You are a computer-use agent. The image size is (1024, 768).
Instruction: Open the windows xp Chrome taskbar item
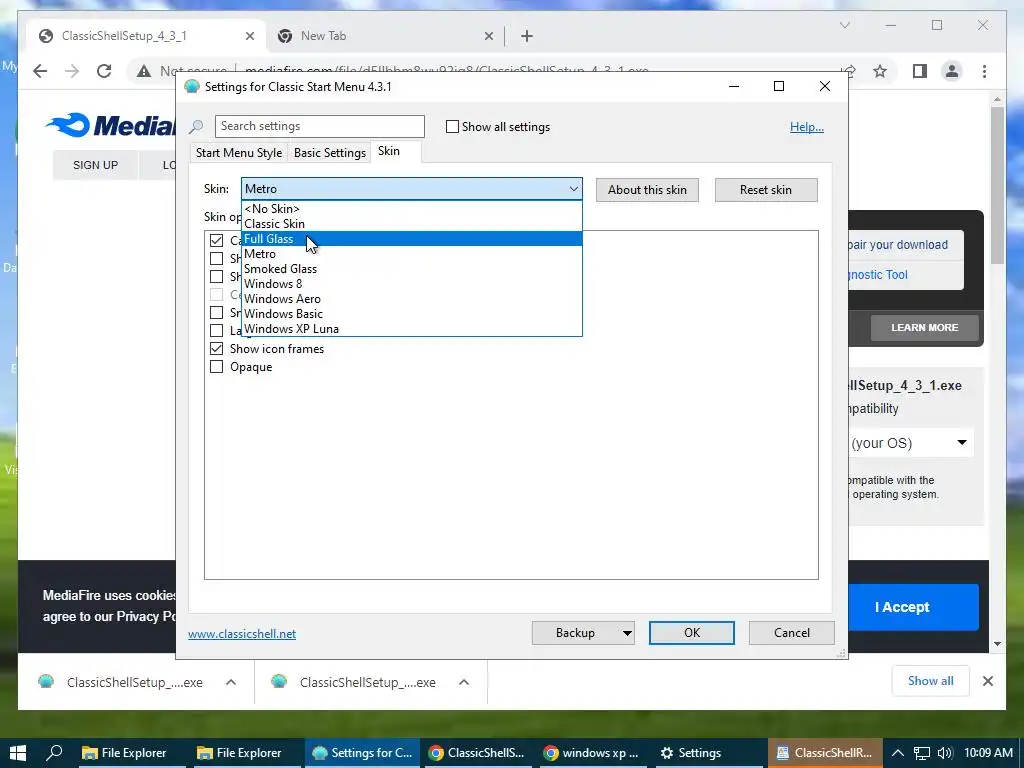pos(593,753)
